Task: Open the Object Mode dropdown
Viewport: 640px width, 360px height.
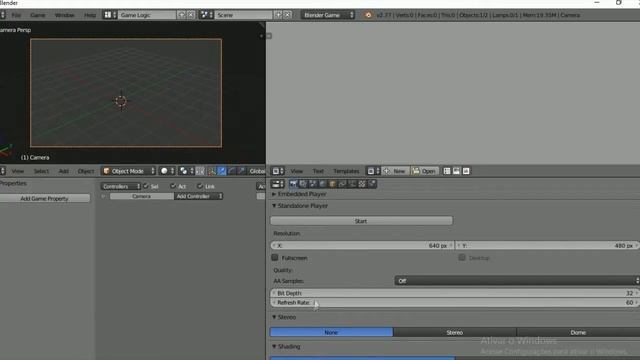Action: (x=129, y=171)
